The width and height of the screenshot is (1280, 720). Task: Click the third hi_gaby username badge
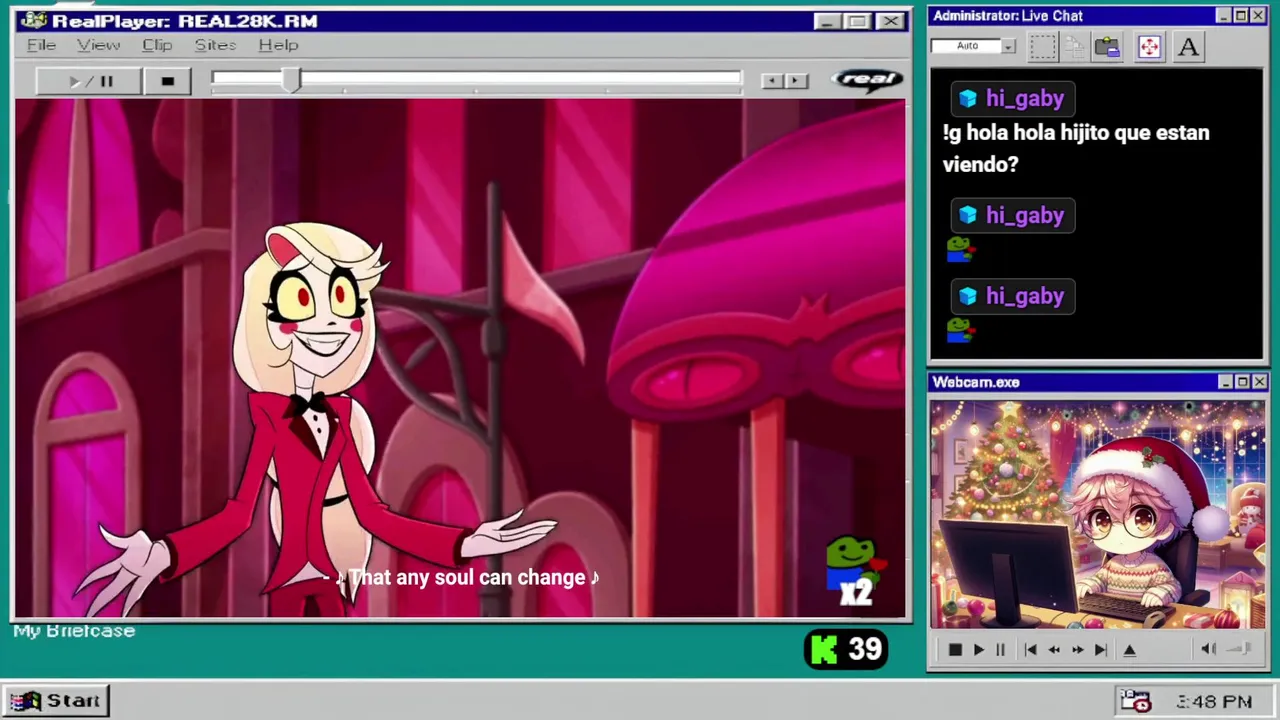coord(1013,296)
